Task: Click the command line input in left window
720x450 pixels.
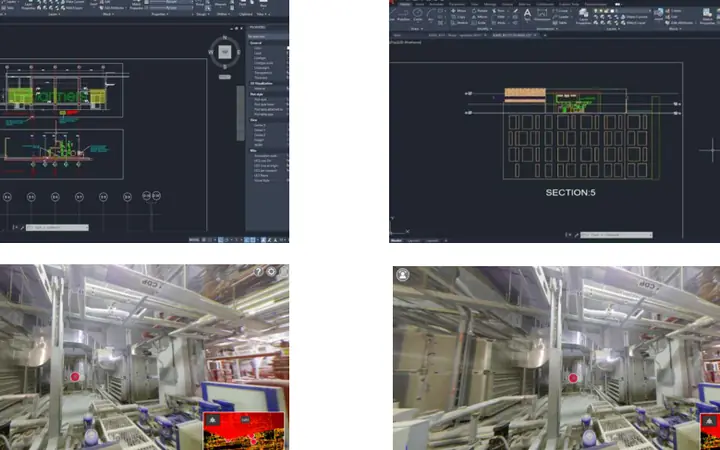Action: [57, 228]
